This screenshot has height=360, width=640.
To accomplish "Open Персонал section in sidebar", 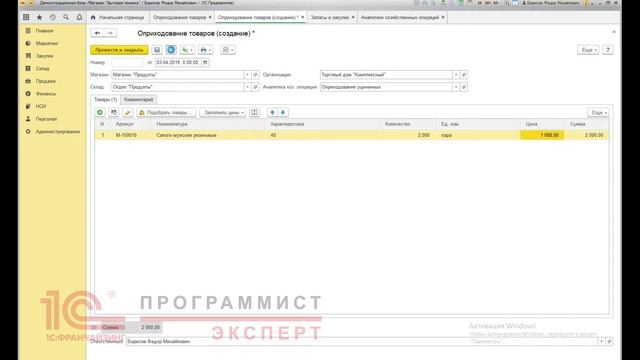I will [x=46, y=119].
